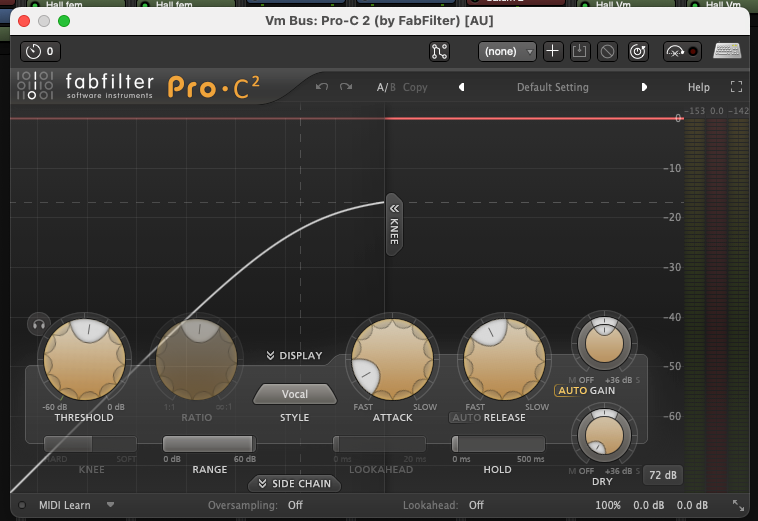Click the Ratio knob

click(x=197, y=359)
